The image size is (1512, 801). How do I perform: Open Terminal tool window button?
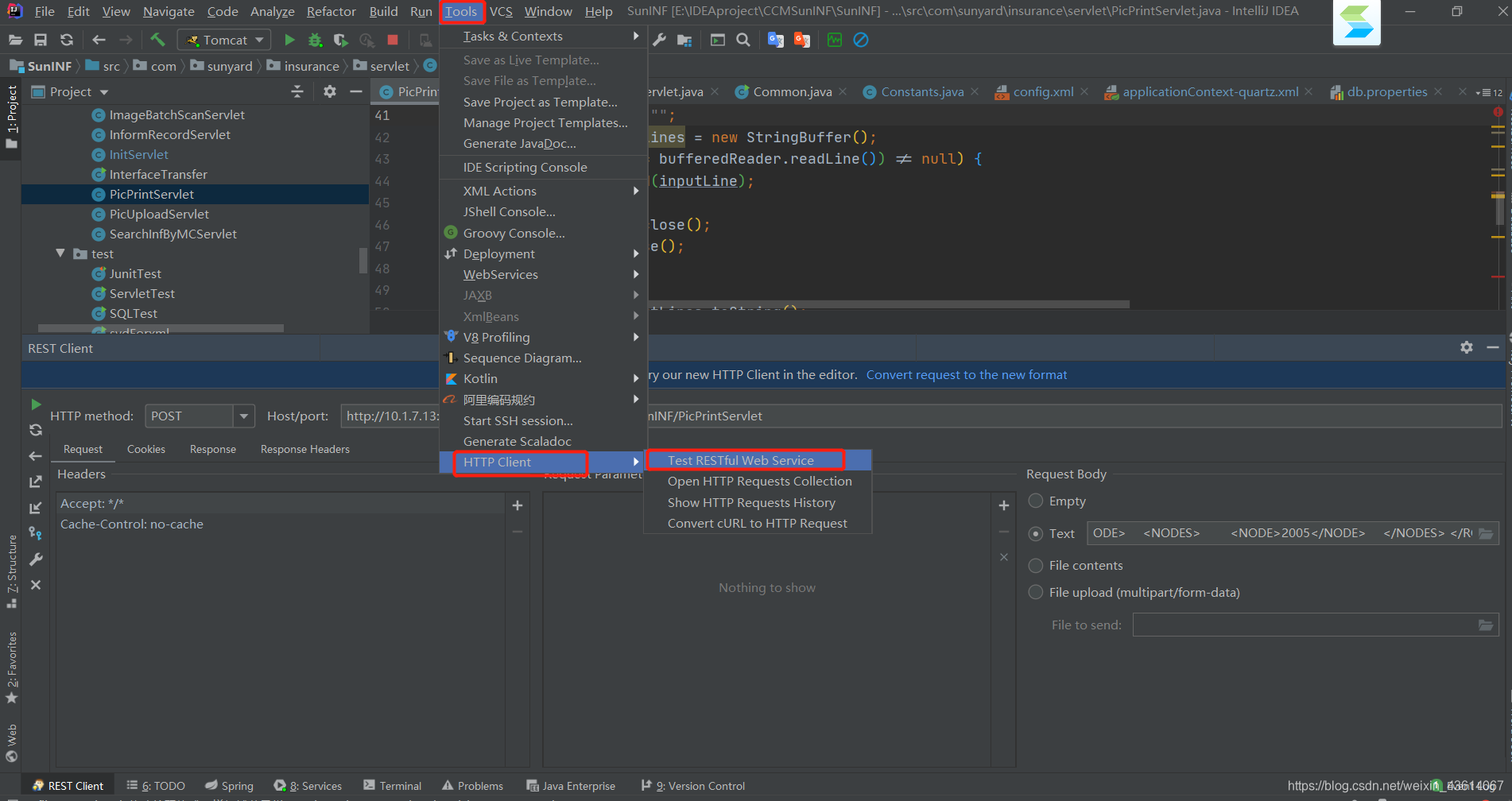tap(393, 786)
